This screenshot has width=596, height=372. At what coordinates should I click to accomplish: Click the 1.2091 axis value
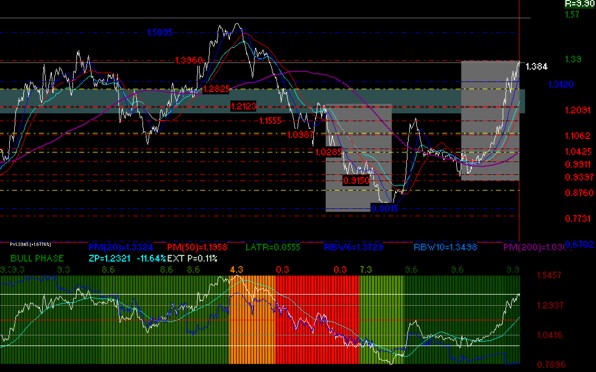point(578,111)
